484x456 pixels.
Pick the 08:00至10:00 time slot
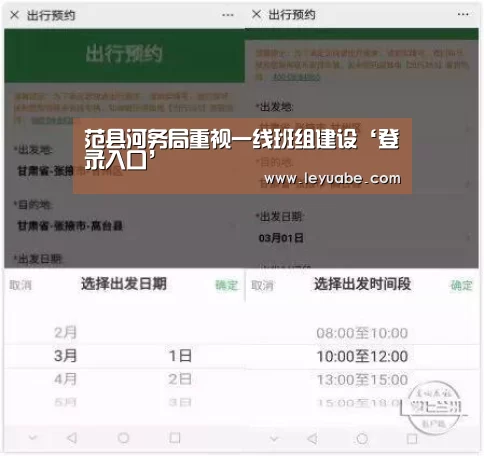tap(362, 333)
